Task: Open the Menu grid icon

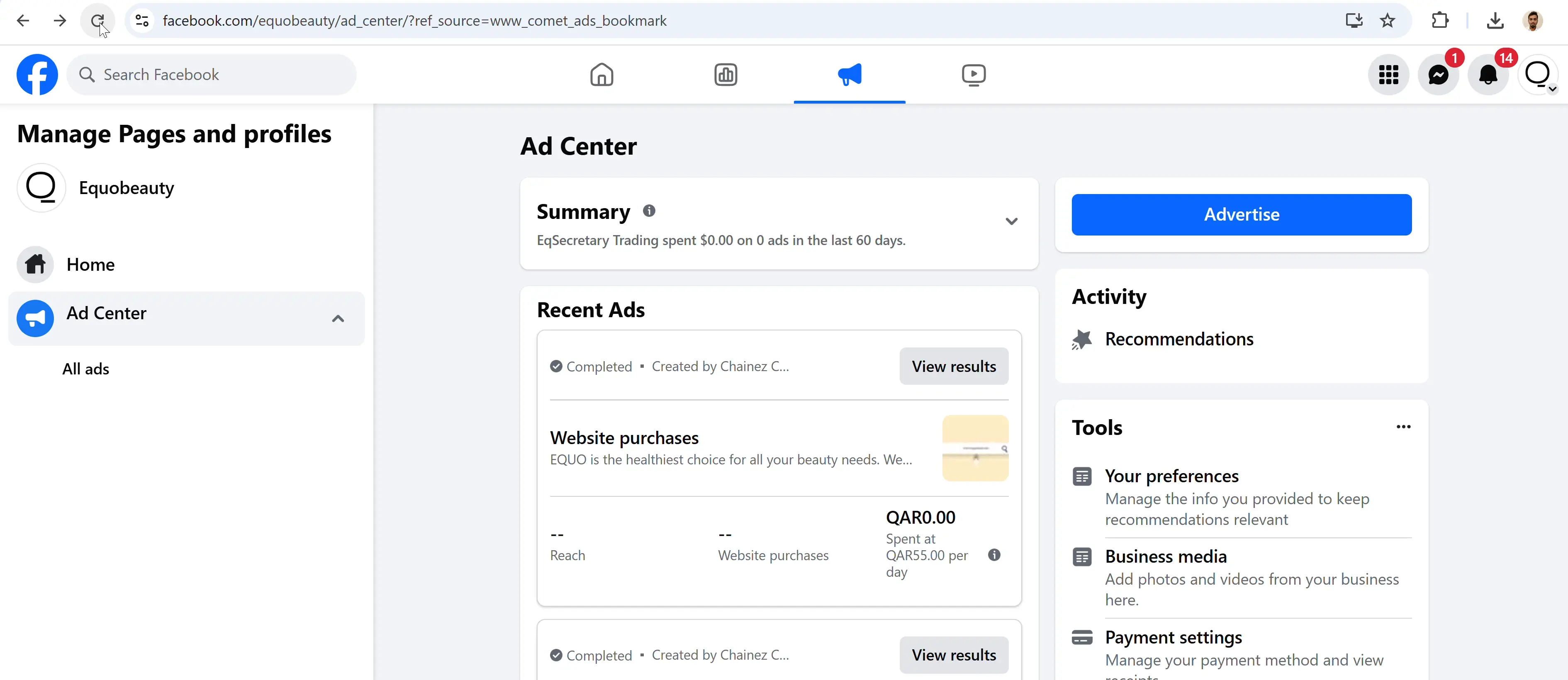Action: [x=1388, y=74]
